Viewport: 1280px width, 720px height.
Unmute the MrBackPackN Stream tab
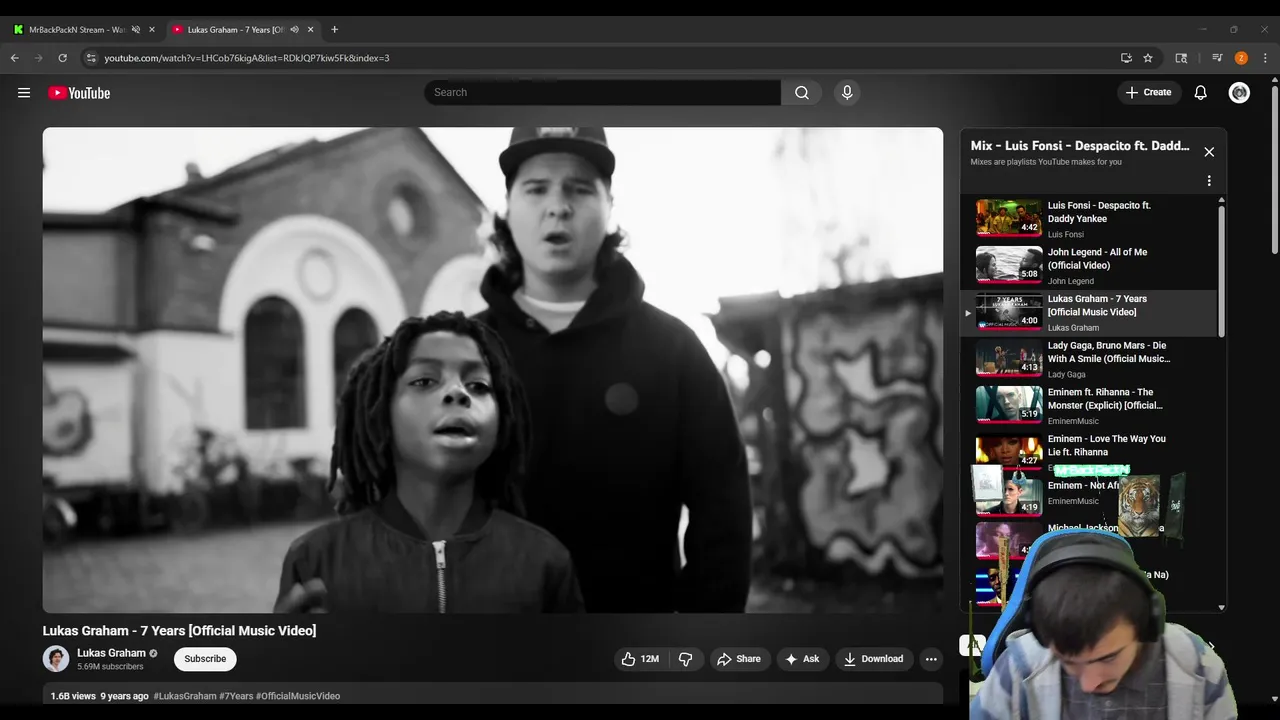point(136,30)
